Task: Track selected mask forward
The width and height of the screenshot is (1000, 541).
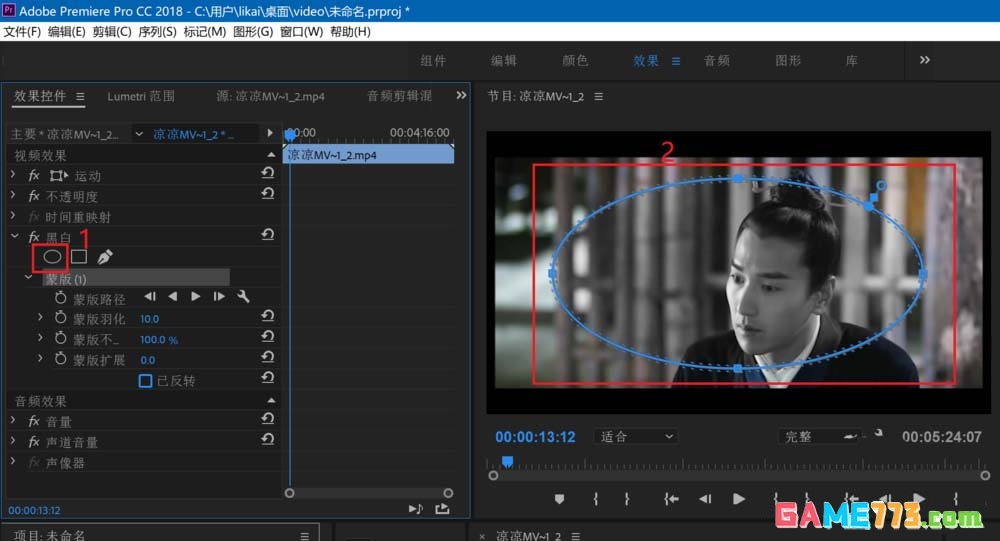Action: 196,296
